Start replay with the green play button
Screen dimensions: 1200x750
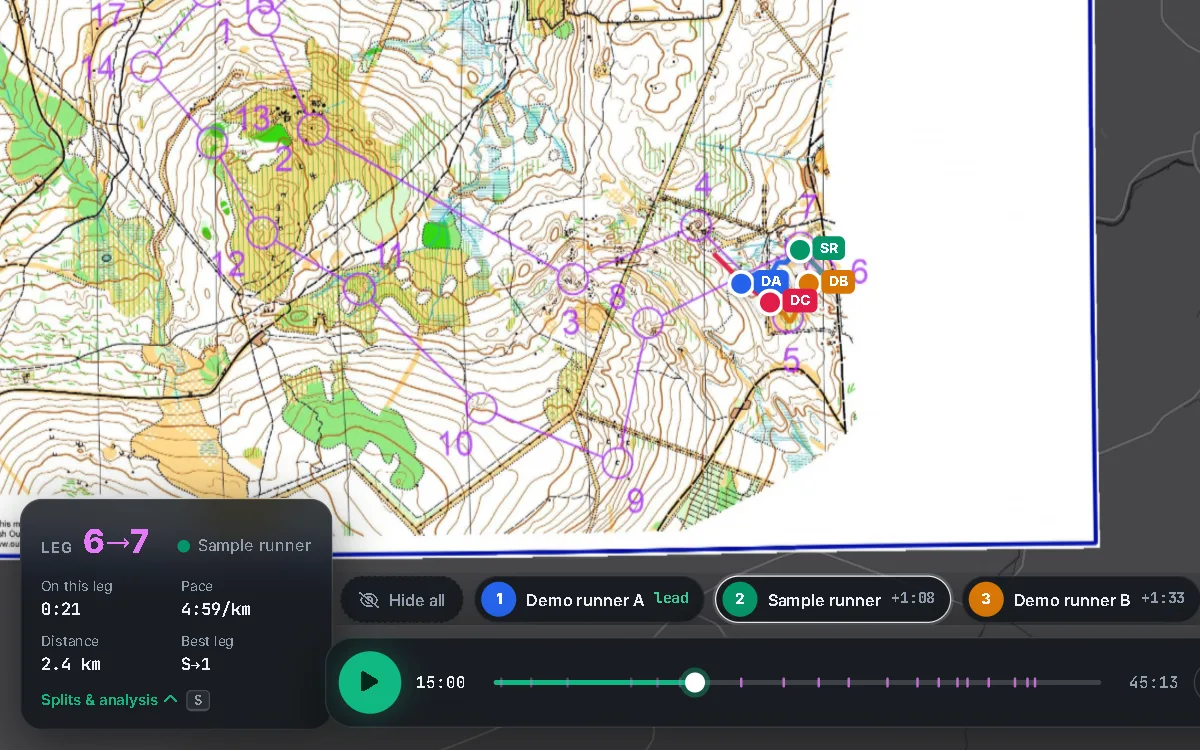tap(369, 682)
